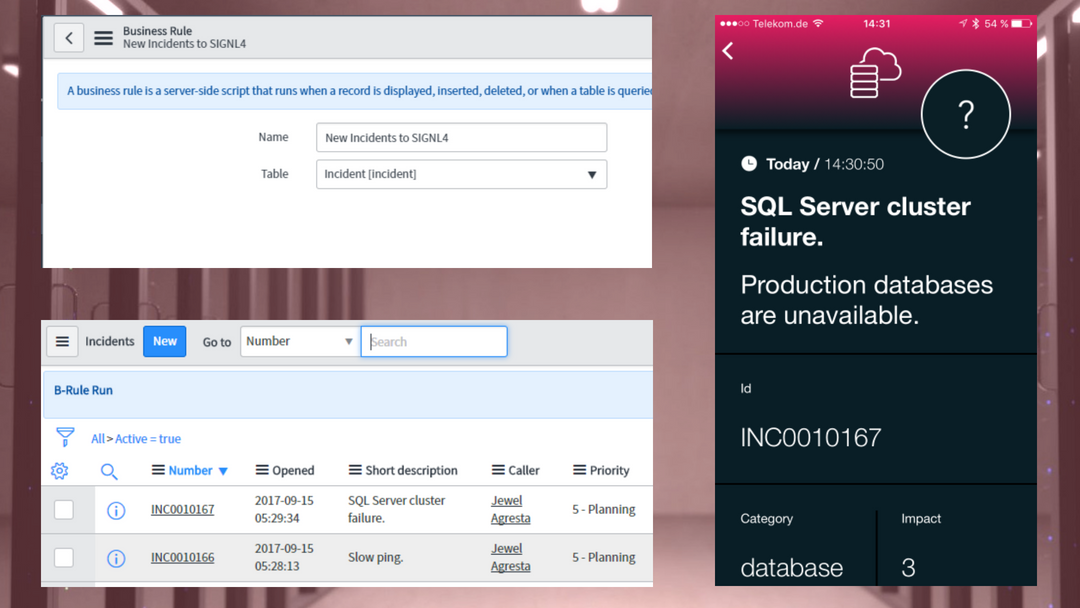
Task: Click the opened date 2017-09-15 05:28:13
Action: point(284,558)
